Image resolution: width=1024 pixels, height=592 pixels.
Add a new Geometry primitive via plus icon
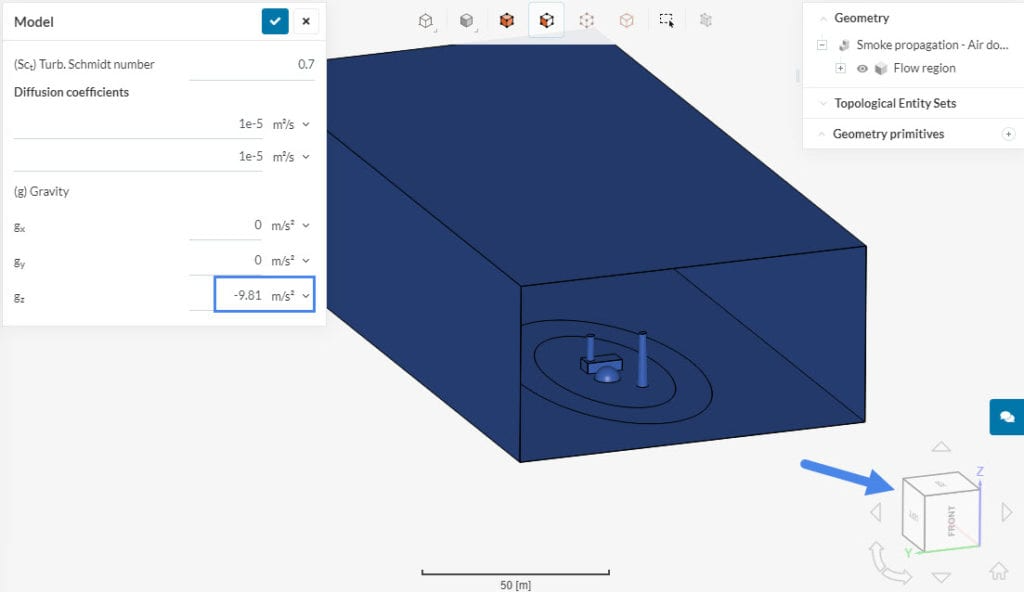(x=1009, y=133)
